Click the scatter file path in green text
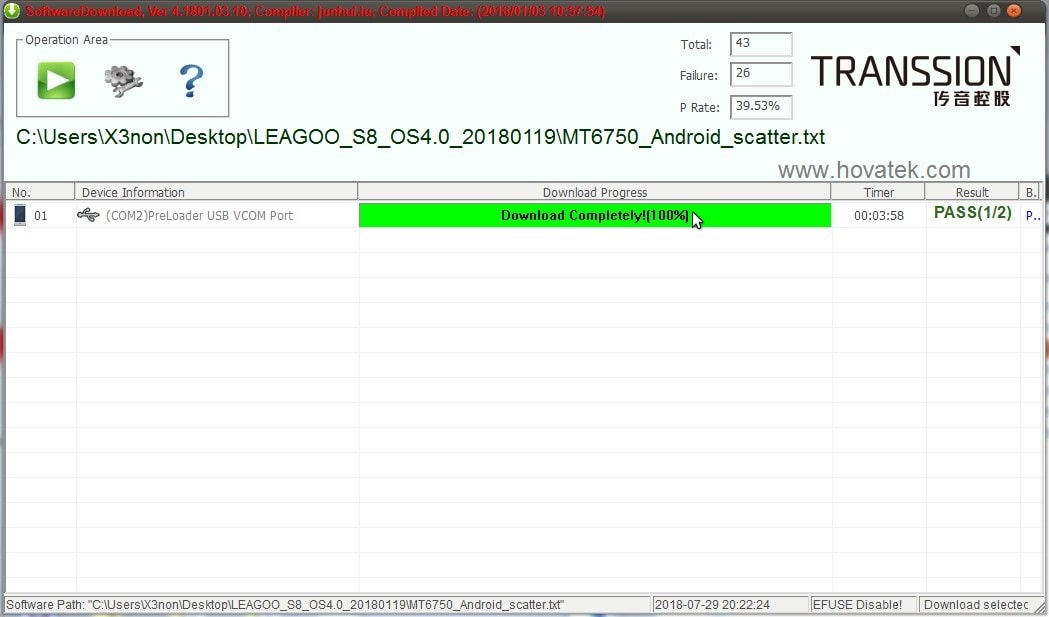Screen dimensions: 1049x617 [x=420, y=137]
